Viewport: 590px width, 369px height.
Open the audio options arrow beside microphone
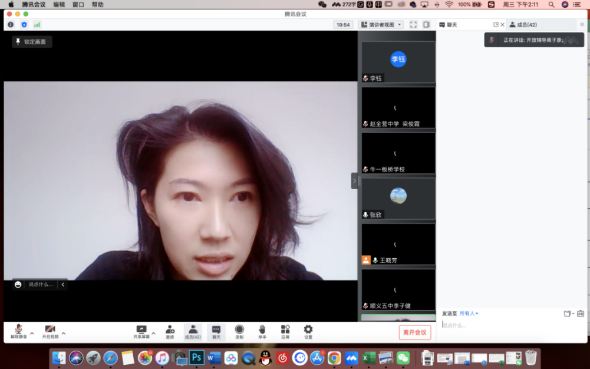(x=32, y=333)
